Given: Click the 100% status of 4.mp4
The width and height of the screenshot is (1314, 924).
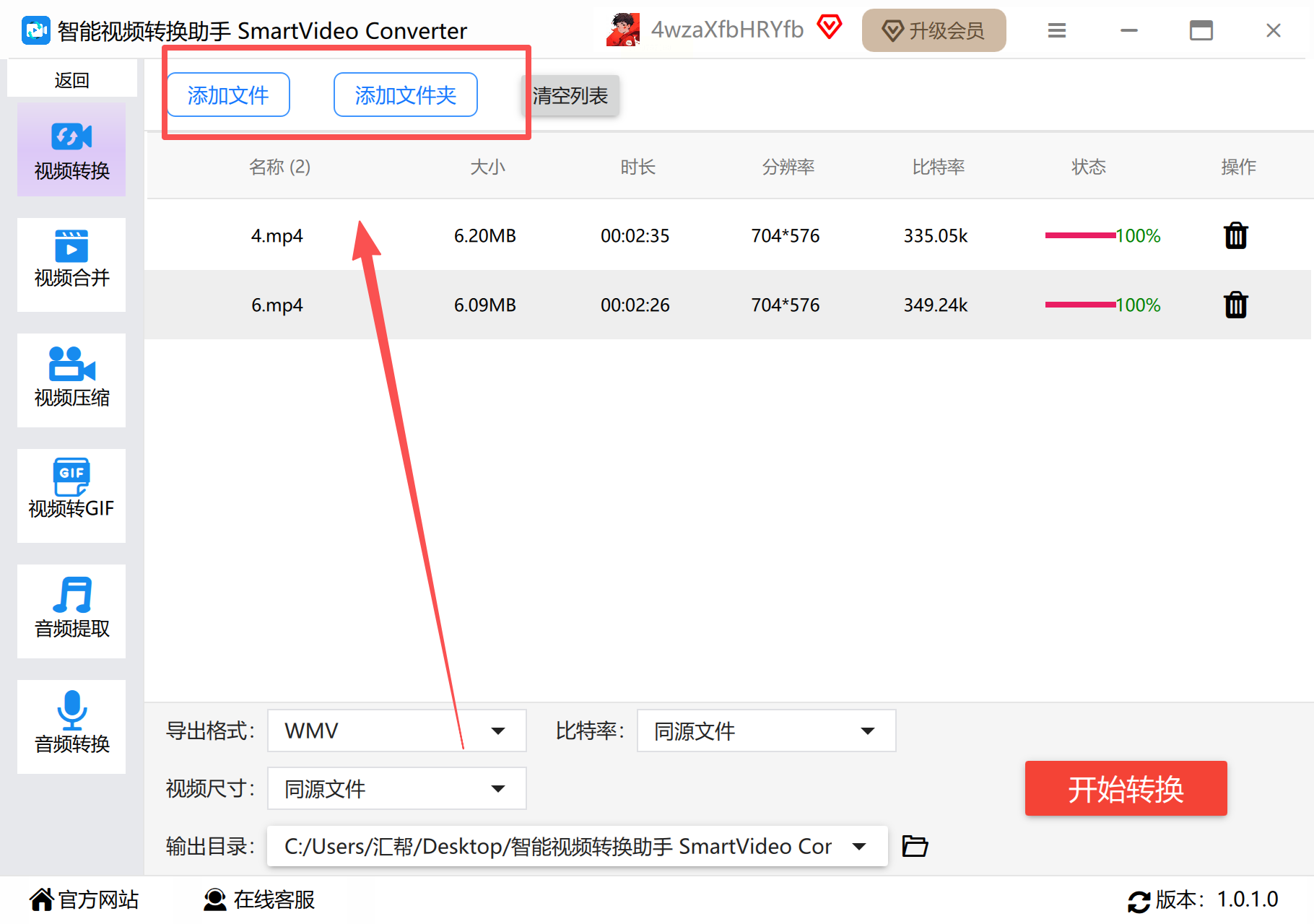Looking at the screenshot, I should [1139, 236].
